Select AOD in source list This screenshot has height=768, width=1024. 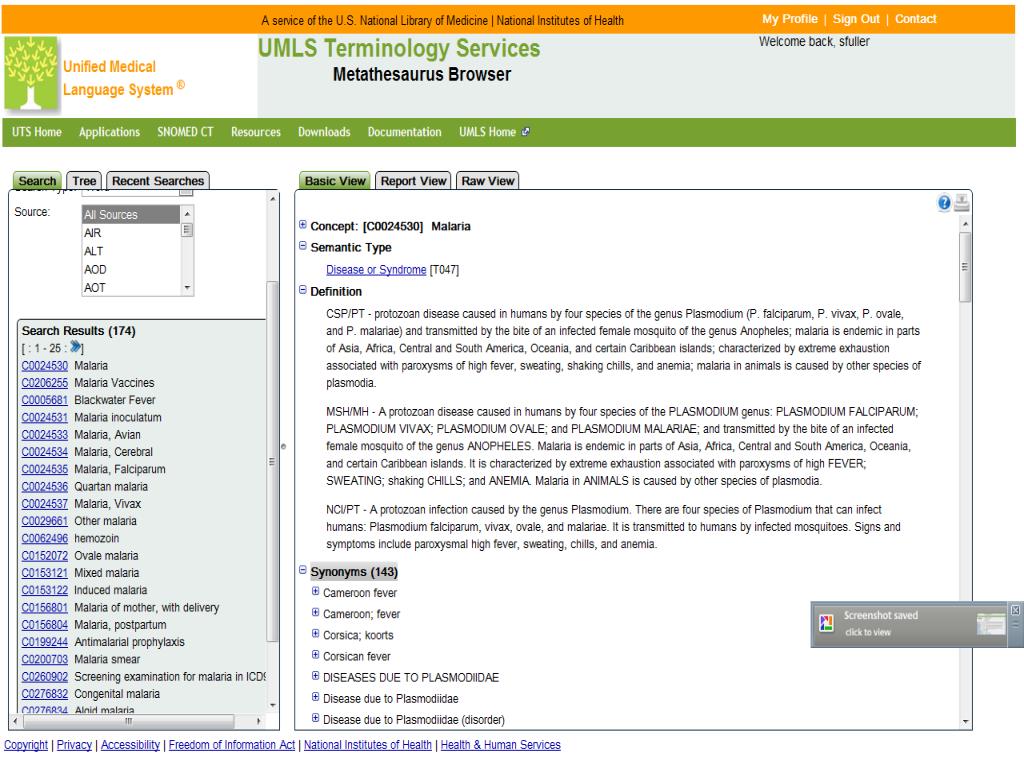pos(131,270)
